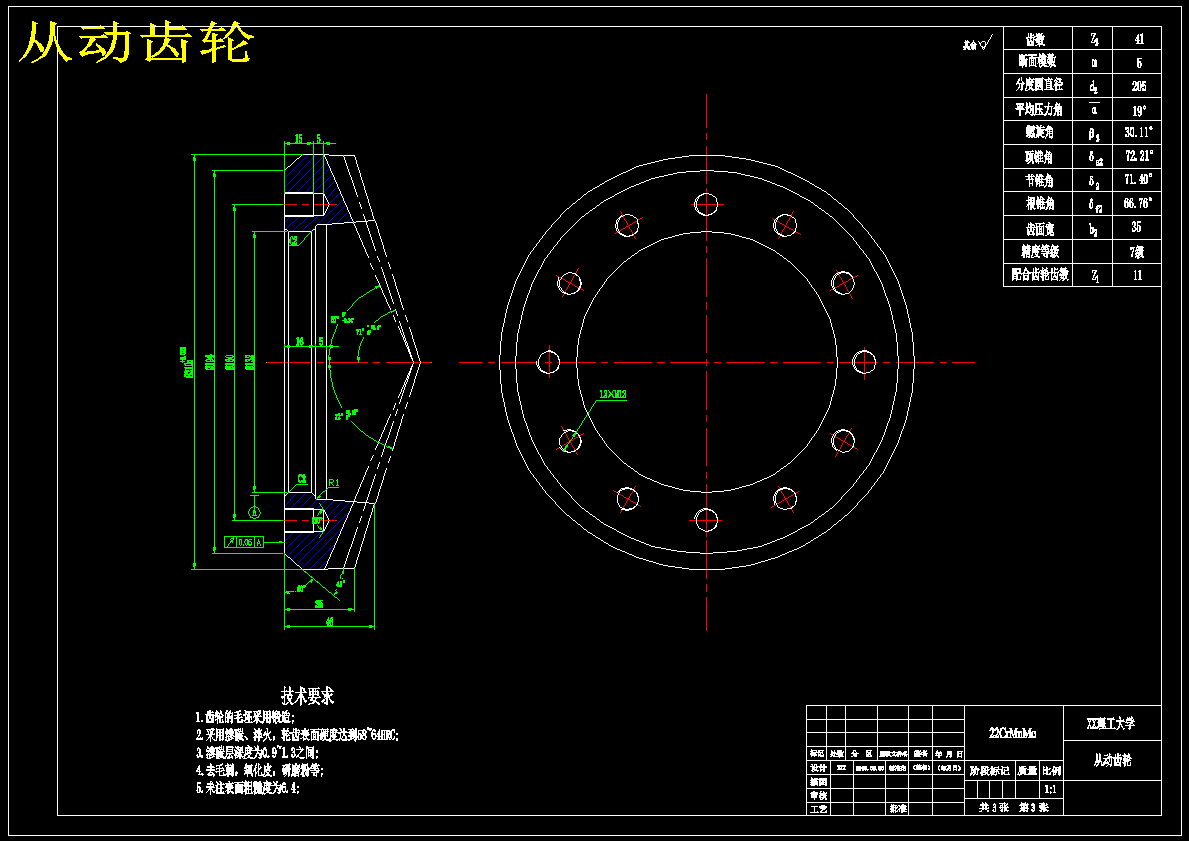Image resolution: width=1189 pixels, height=841 pixels.
Task: Click the top bolt hole in front view
Action: point(706,203)
